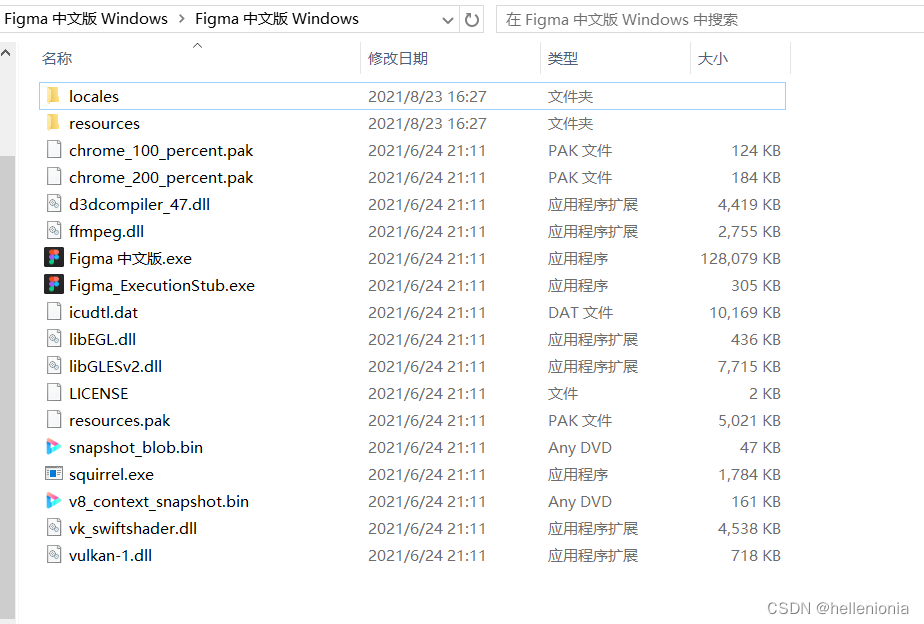Image resolution: width=924 pixels, height=624 pixels.
Task: Select file name icudtl.dat
Action: click(x=103, y=312)
